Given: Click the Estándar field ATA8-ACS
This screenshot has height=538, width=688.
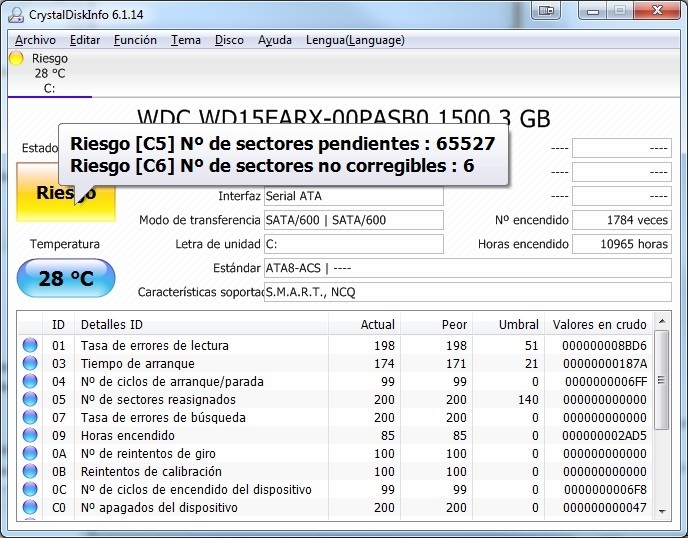Looking at the screenshot, I should pyautogui.click(x=468, y=268).
